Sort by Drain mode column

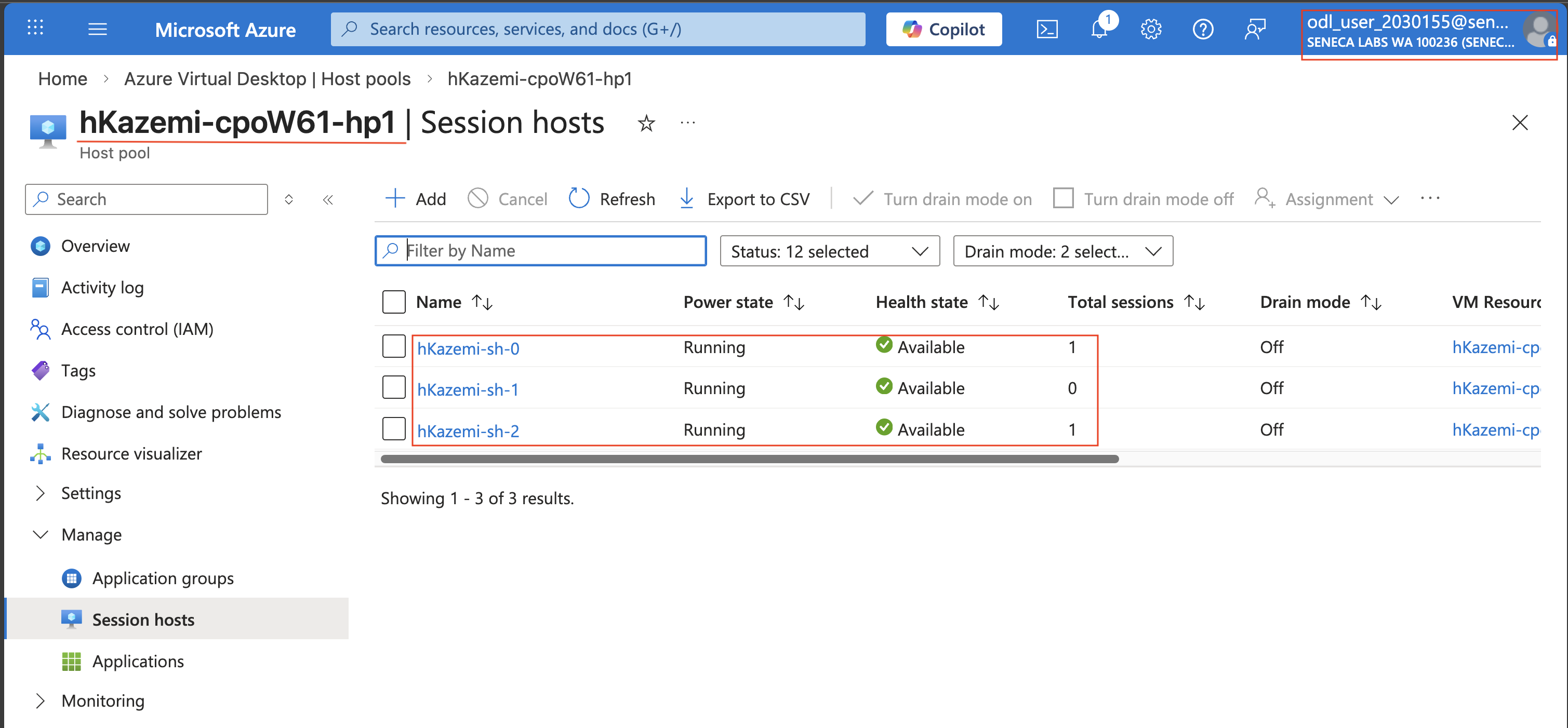click(1321, 302)
